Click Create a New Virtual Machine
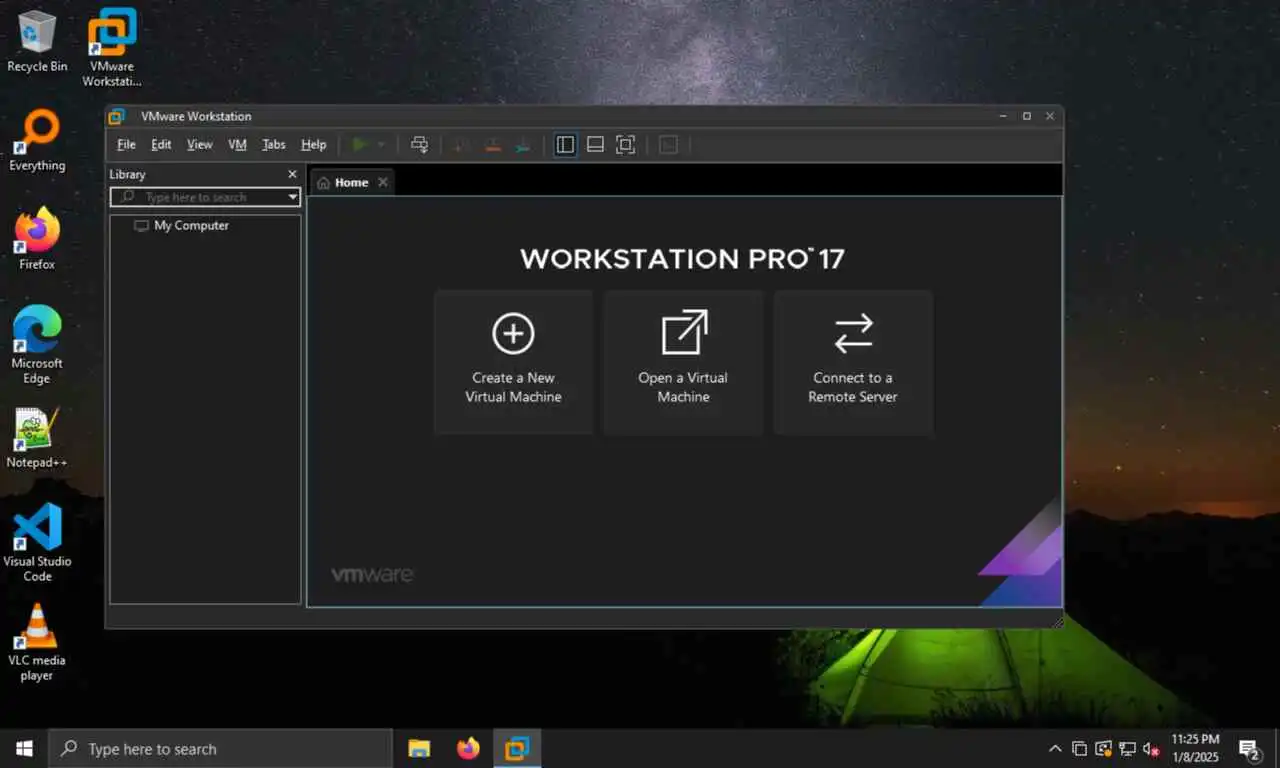1280x768 pixels. (514, 362)
